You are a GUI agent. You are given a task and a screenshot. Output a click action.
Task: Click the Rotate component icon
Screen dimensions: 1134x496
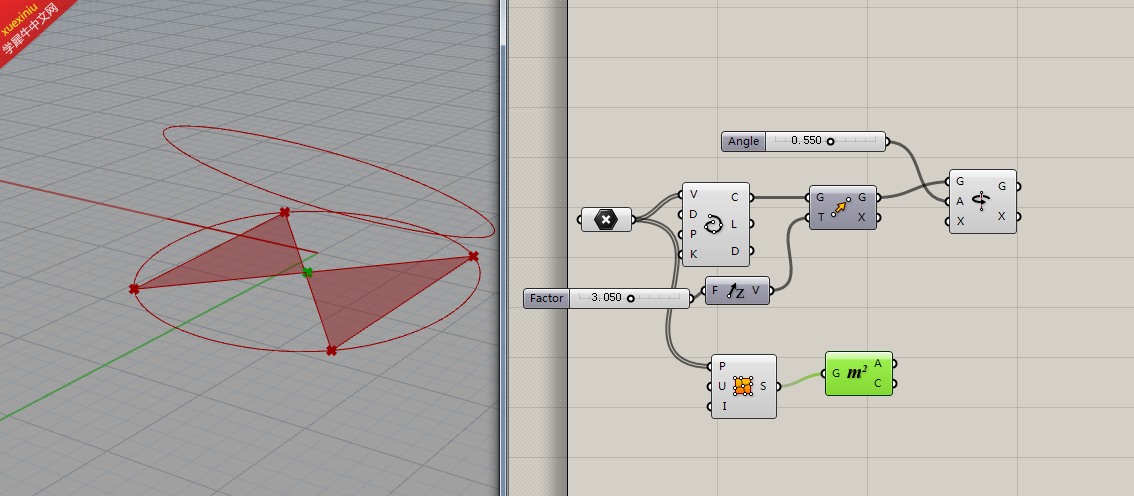coord(981,201)
